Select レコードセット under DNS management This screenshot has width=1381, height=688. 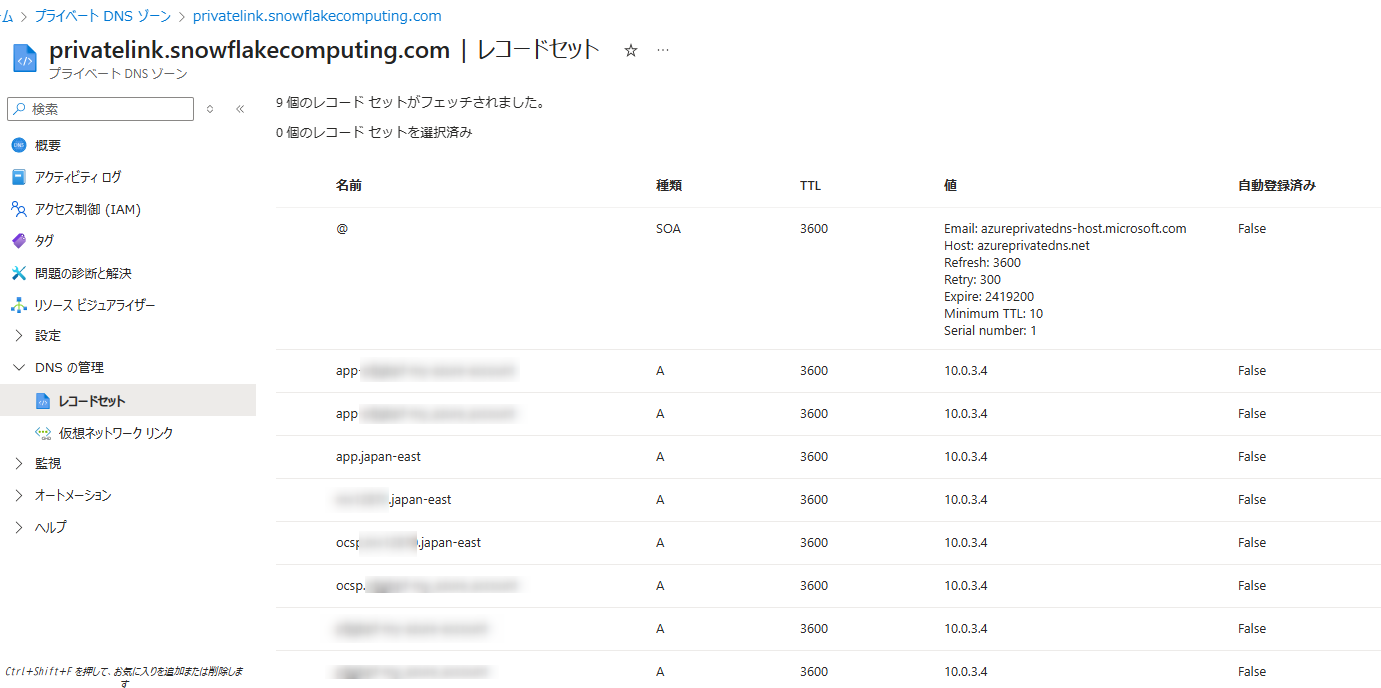[x=128, y=401]
